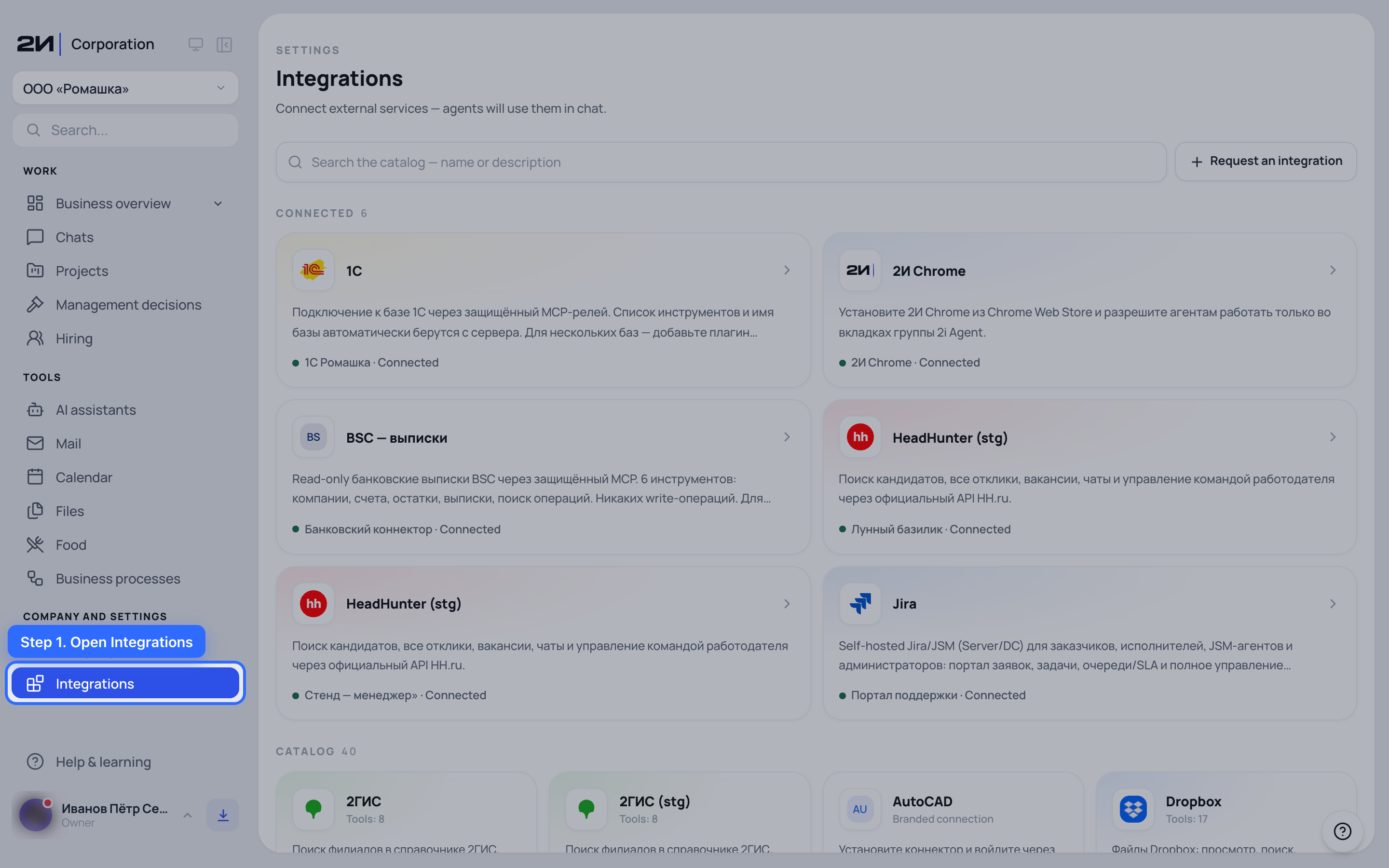
Task: Open the 2ГИС (stg) catalog card
Action: click(x=680, y=813)
